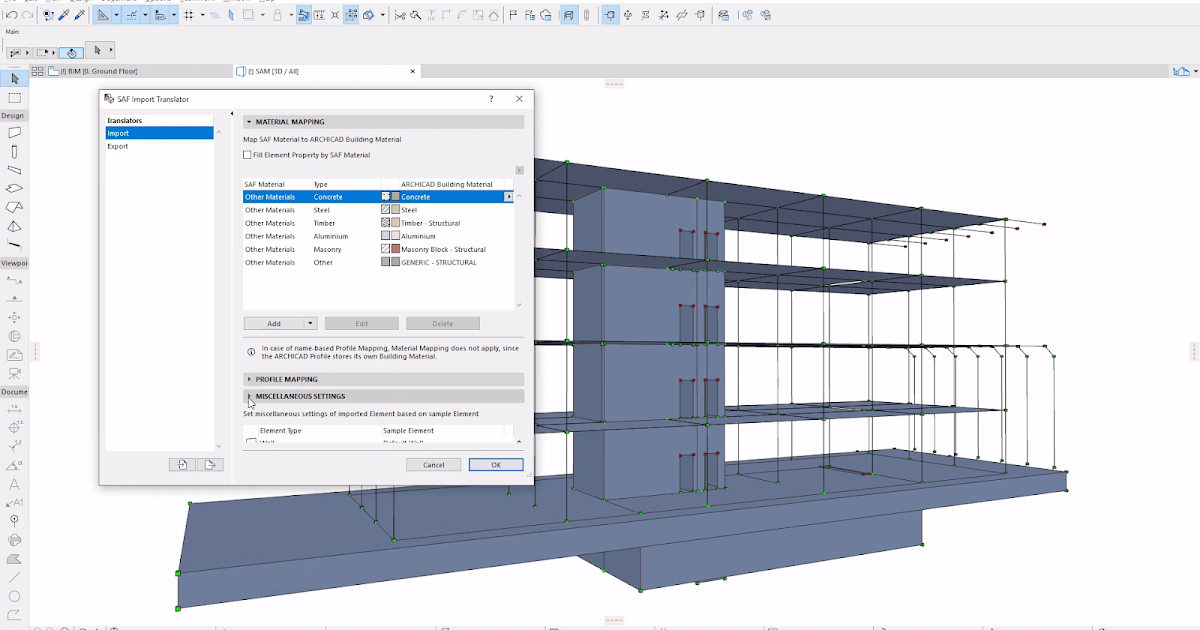The image size is (1200, 630).
Task: Expand the Profile Mapping section
Action: [249, 380]
